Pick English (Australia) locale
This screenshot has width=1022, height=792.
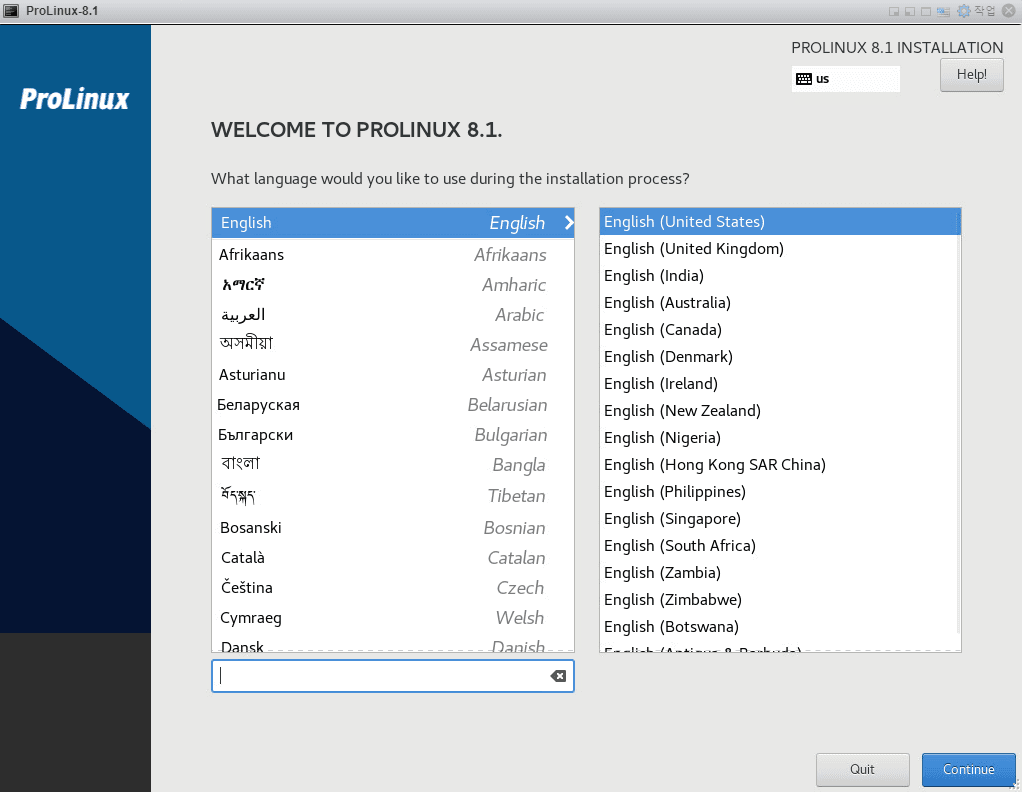[x=780, y=302]
